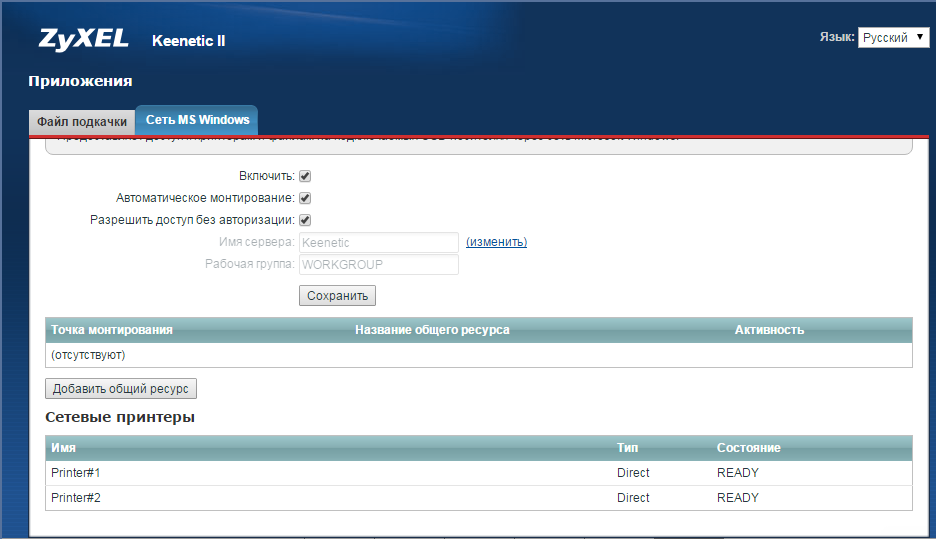Toggle the Включить checkbox
Screen dimensions: 936x539
click(x=306, y=176)
